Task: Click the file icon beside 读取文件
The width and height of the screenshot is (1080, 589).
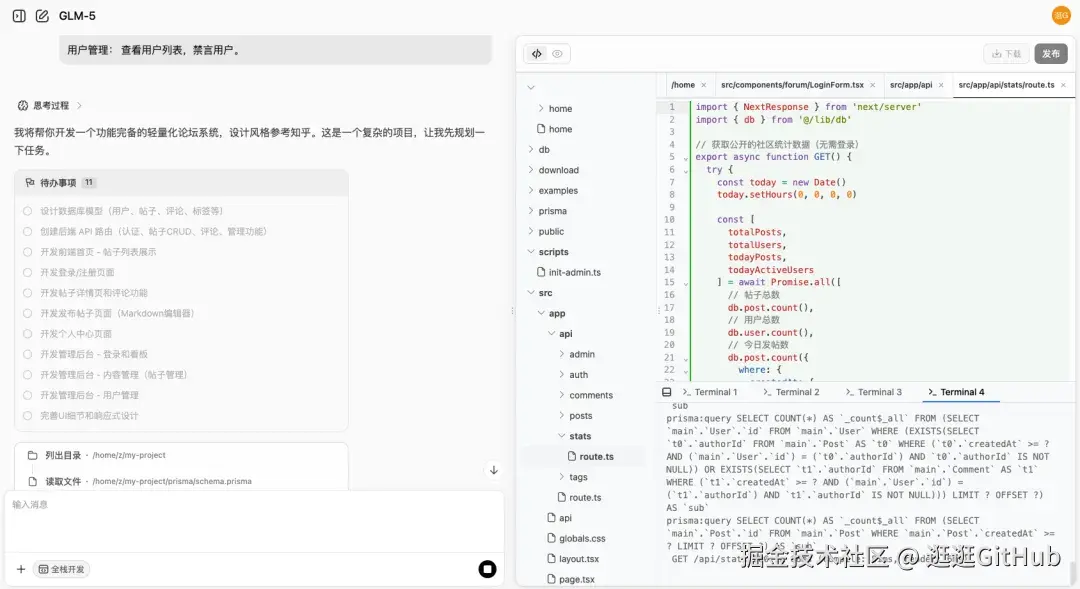Action: [32, 482]
